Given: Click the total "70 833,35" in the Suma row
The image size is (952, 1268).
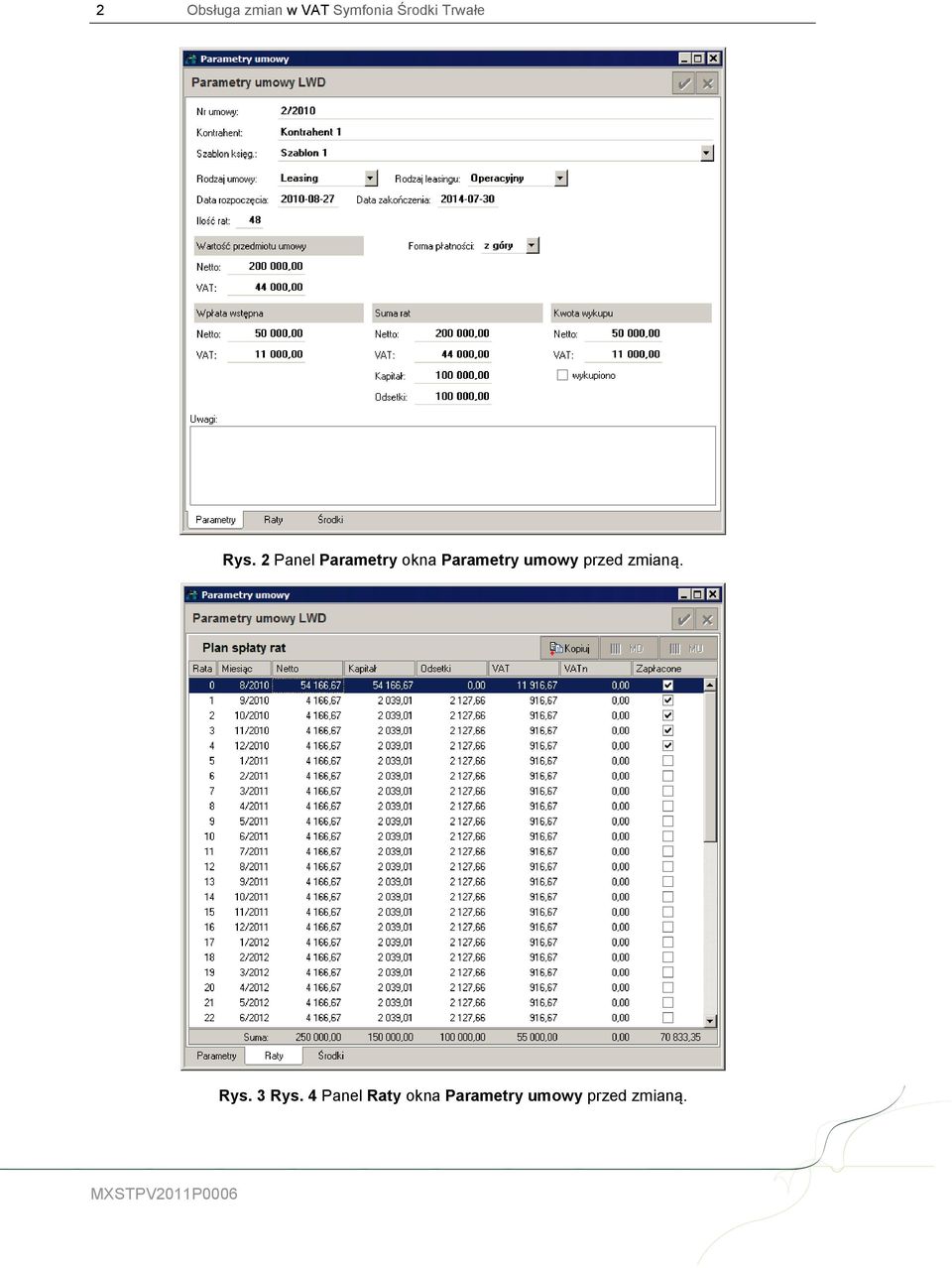Looking at the screenshot, I should 680,1037.
